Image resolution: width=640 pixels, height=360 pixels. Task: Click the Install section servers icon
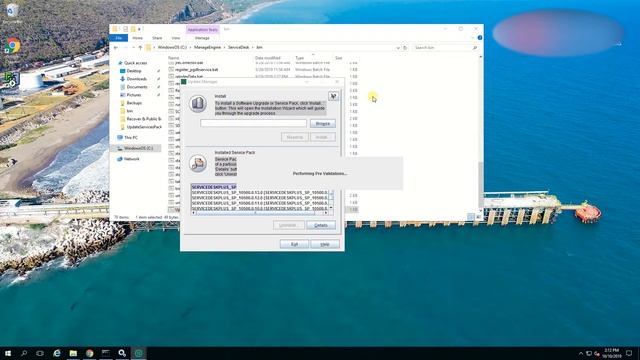(198, 104)
